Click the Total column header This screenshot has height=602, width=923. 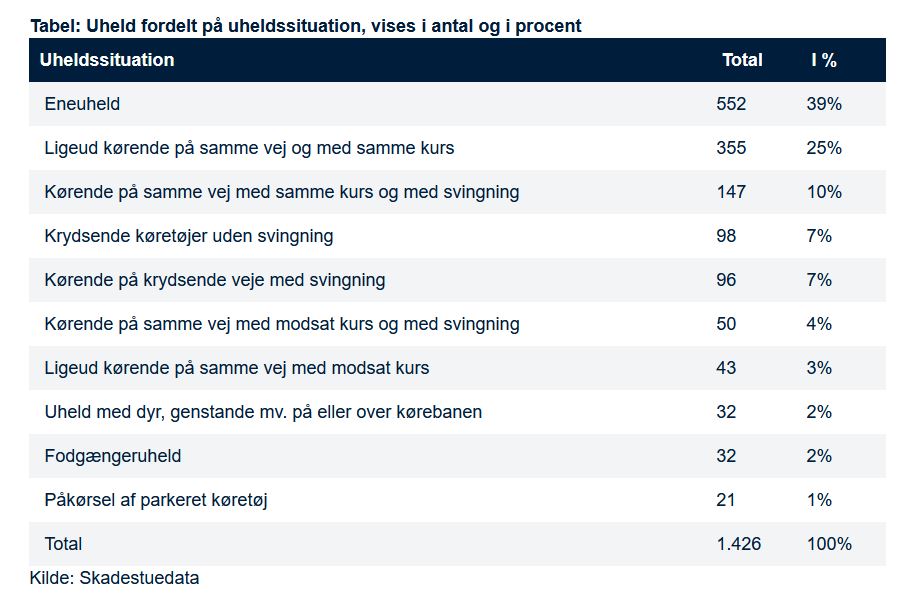pyautogui.click(x=742, y=60)
